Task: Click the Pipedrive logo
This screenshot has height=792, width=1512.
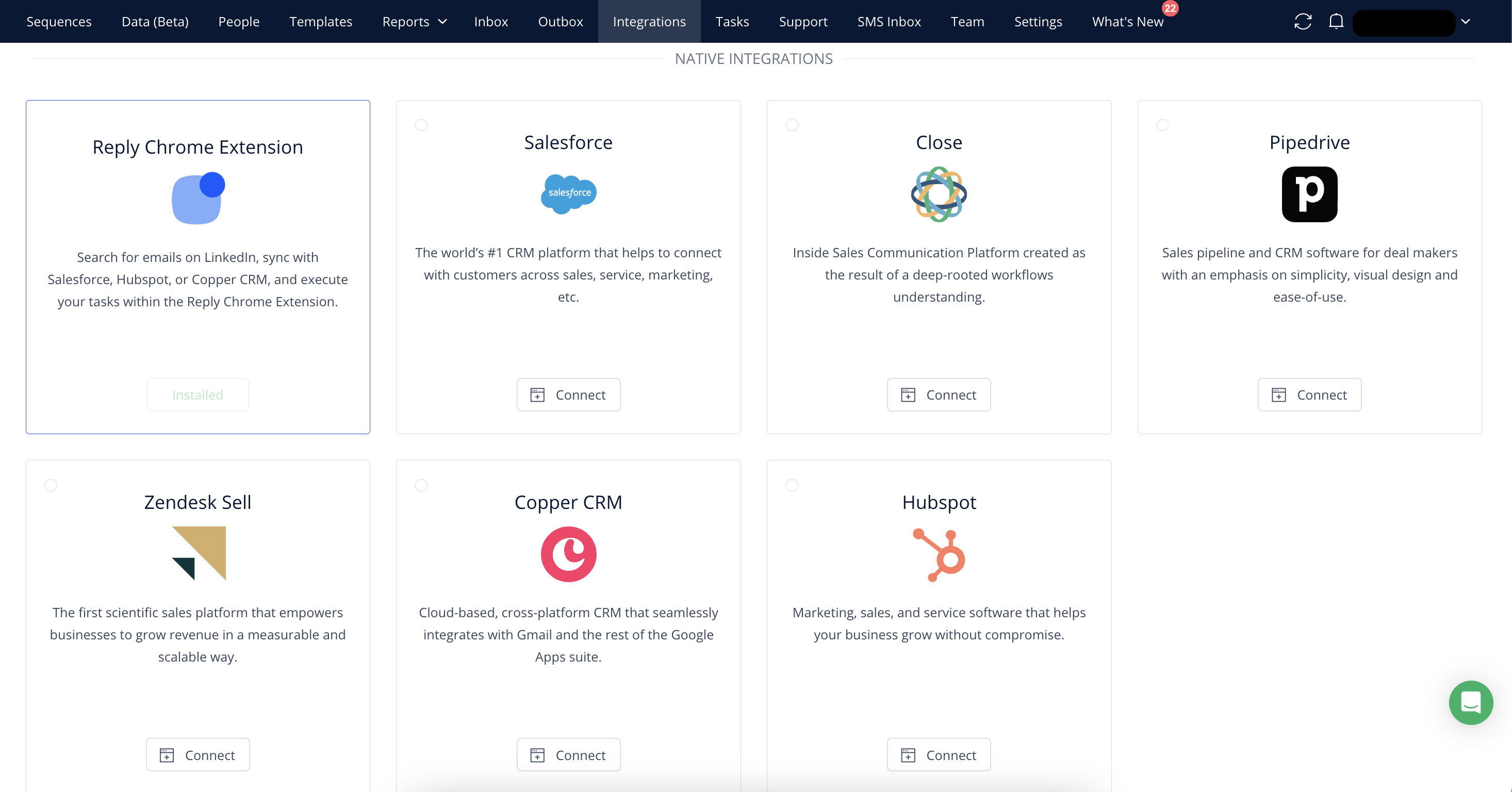Action: tap(1309, 194)
